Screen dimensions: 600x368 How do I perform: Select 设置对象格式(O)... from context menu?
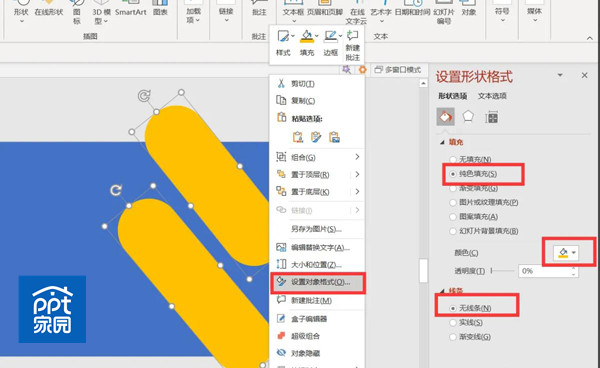point(317,282)
